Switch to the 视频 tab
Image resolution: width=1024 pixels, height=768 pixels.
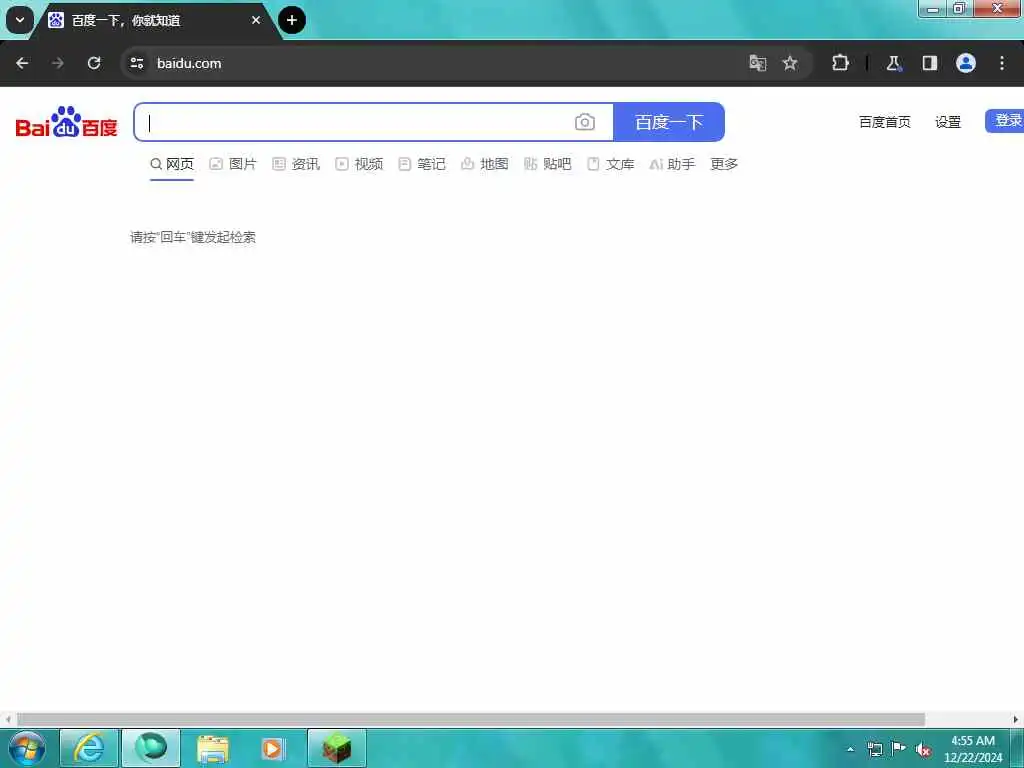click(x=359, y=164)
